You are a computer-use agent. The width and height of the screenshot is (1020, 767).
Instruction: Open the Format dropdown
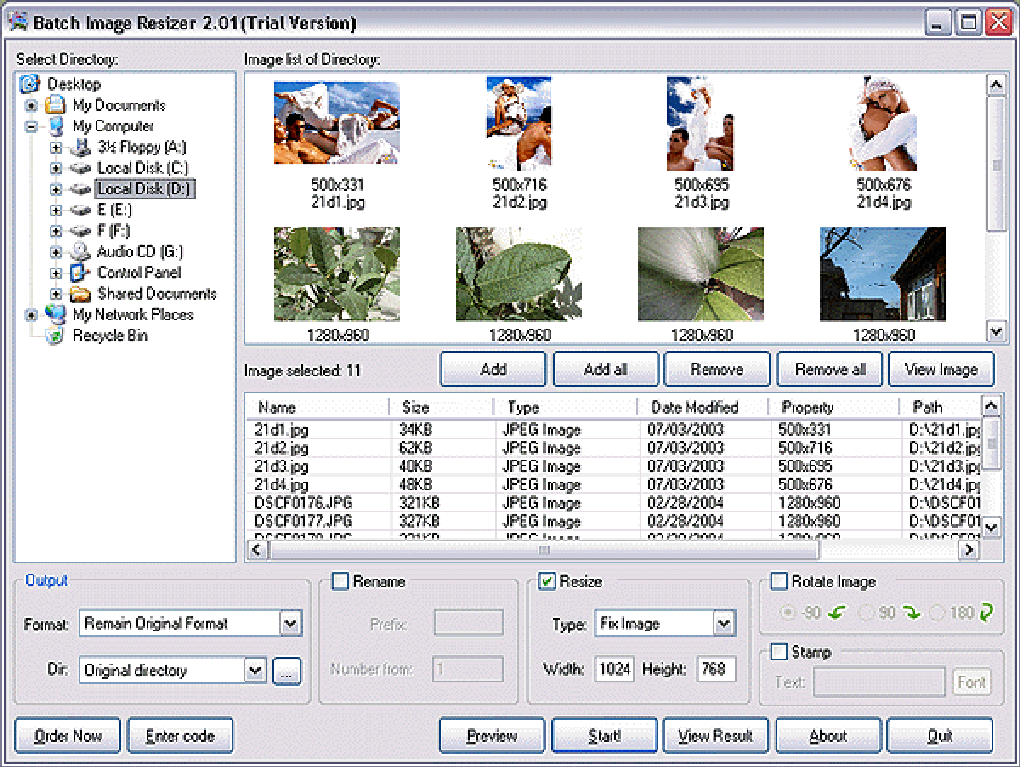pyautogui.click(x=290, y=623)
